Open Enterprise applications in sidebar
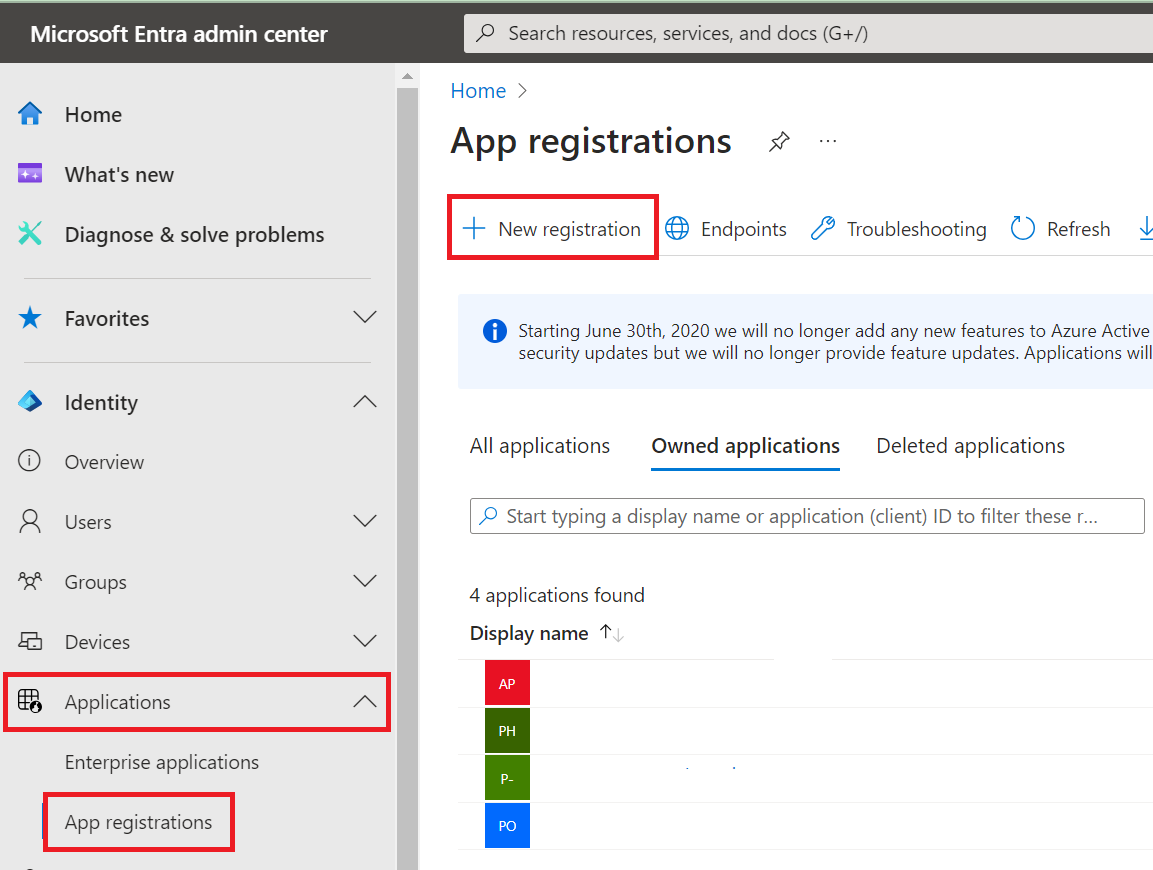This screenshot has width=1153, height=870. click(162, 762)
